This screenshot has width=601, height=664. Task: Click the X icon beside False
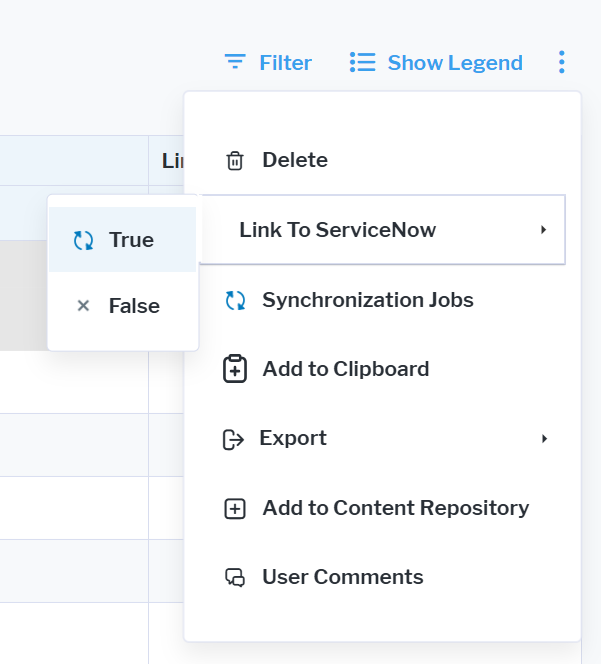(83, 306)
